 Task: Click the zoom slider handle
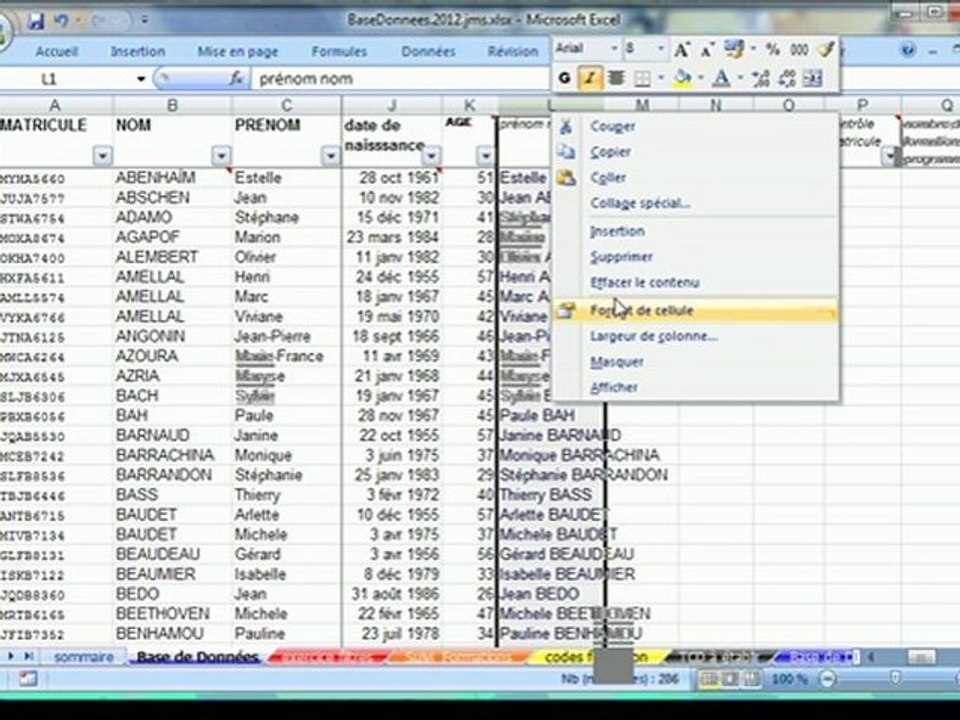895,678
